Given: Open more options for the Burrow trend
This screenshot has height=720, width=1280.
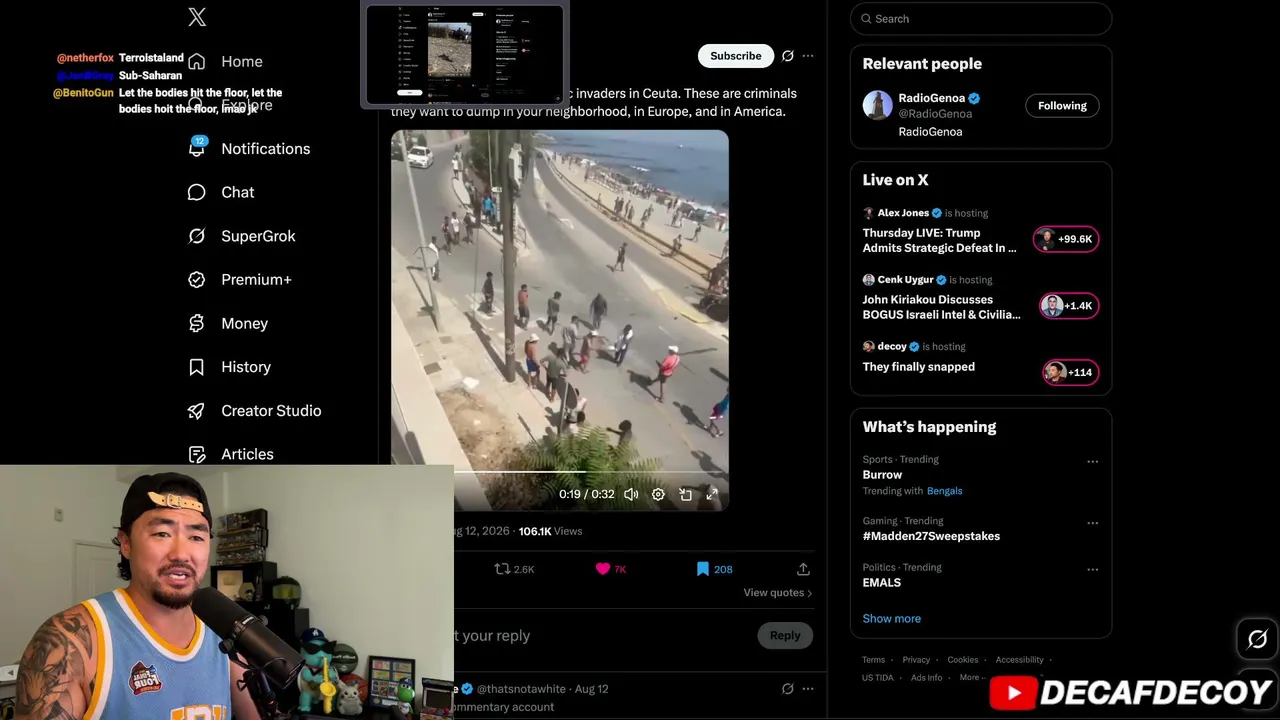Looking at the screenshot, I should point(1092,462).
